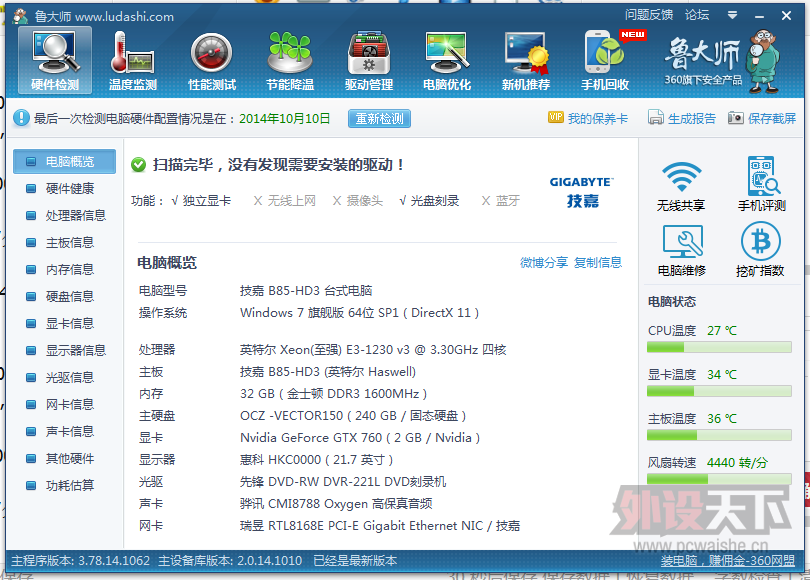Select 硬盘信息 in sidebar

pyautogui.click(x=65, y=296)
